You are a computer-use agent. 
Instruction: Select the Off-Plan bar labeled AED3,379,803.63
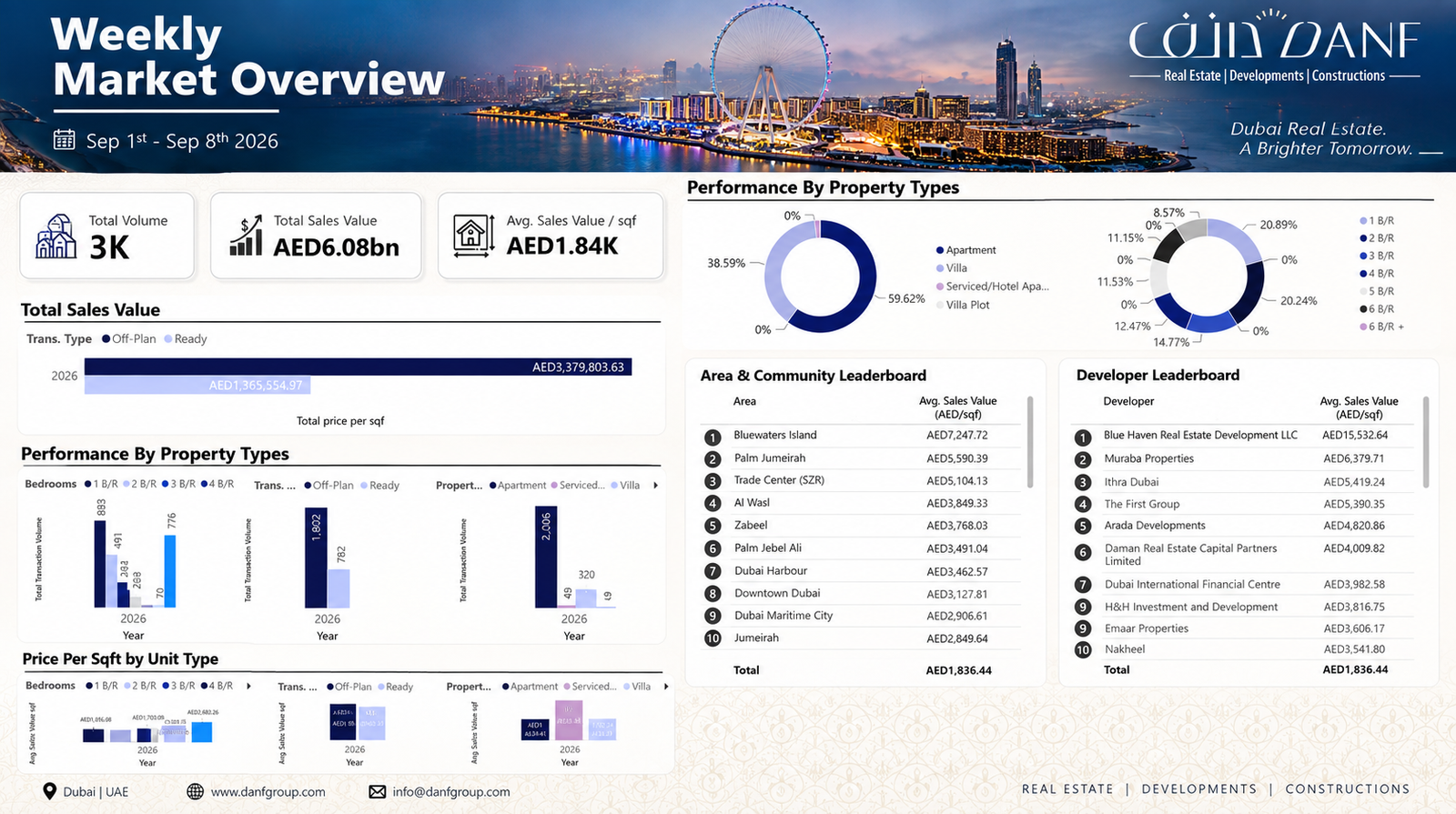tap(358, 367)
